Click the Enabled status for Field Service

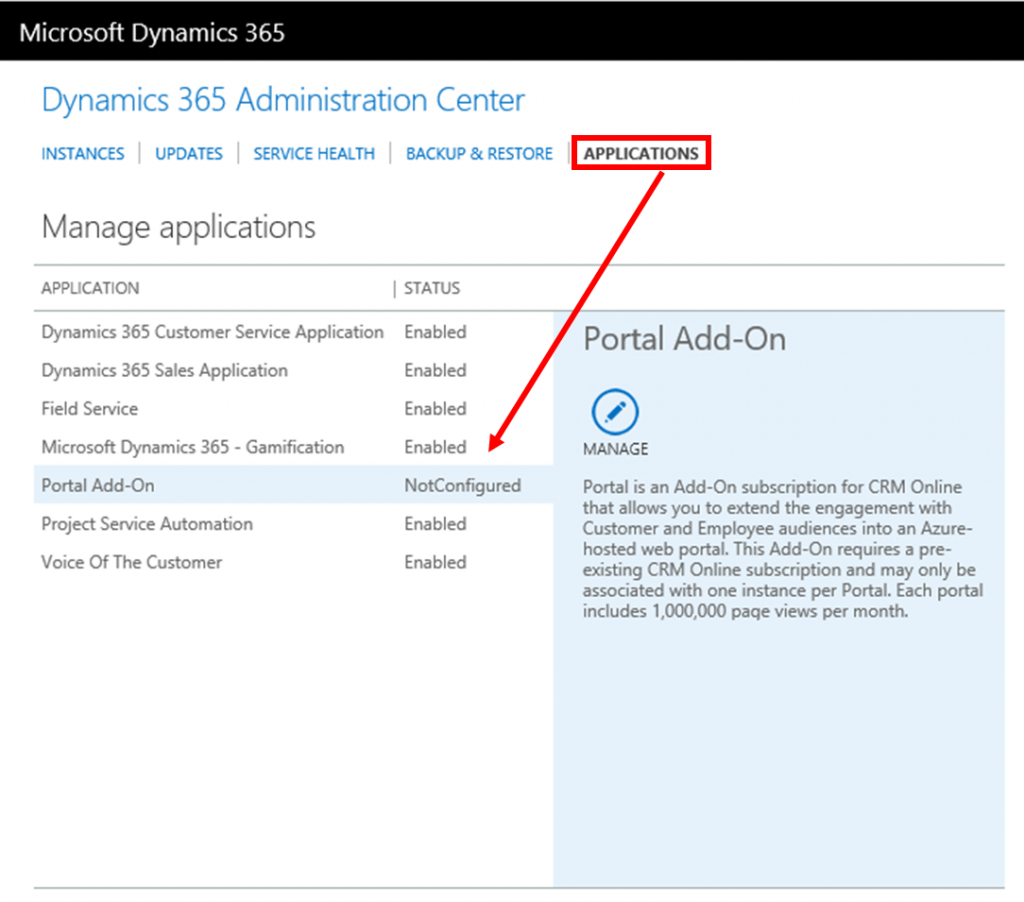(435, 409)
